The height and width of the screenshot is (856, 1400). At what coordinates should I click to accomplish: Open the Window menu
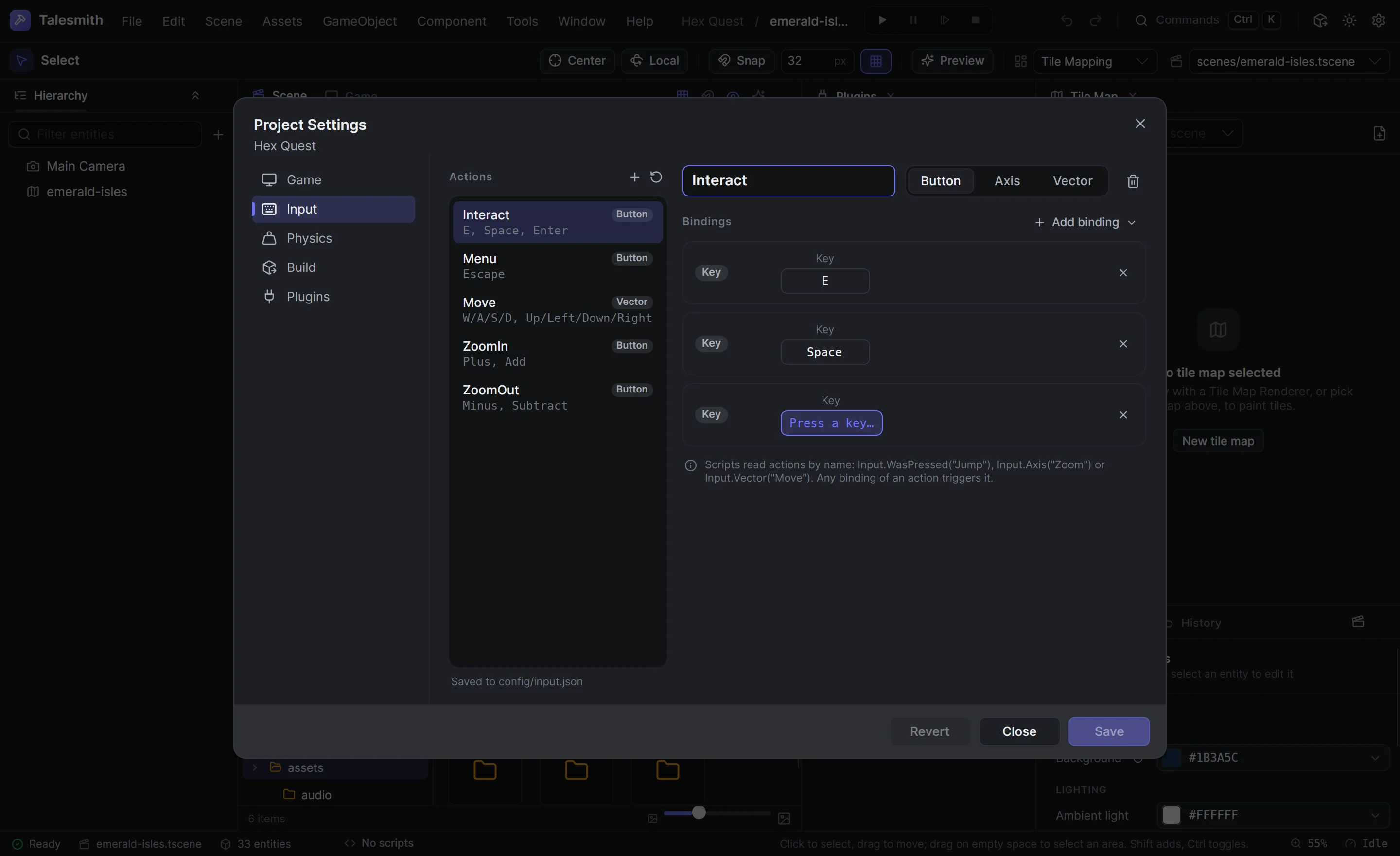pos(581,21)
